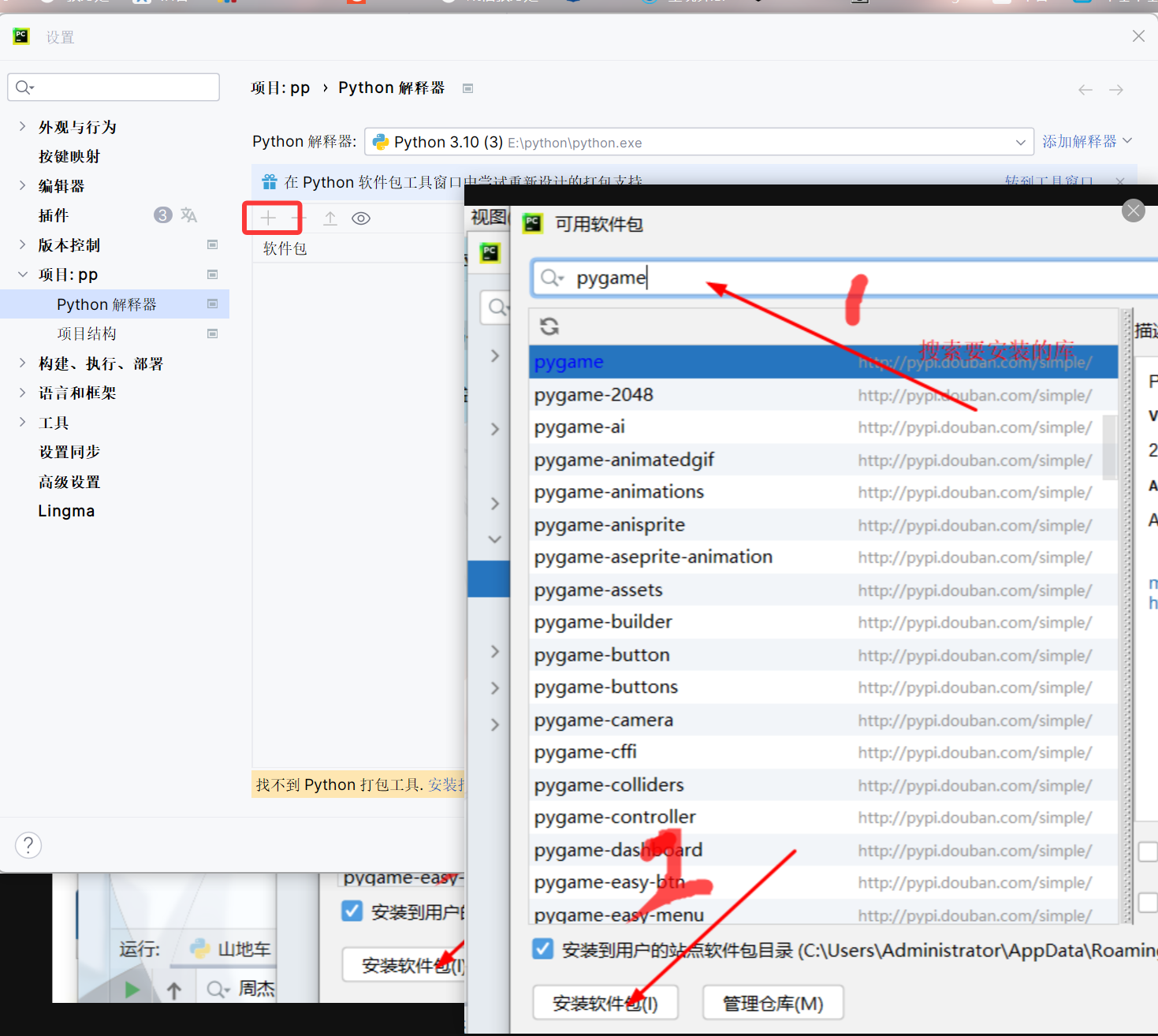1158x1036 pixels.
Task: Click the PyCharm icon in the 设置 title bar
Action: (x=21, y=35)
